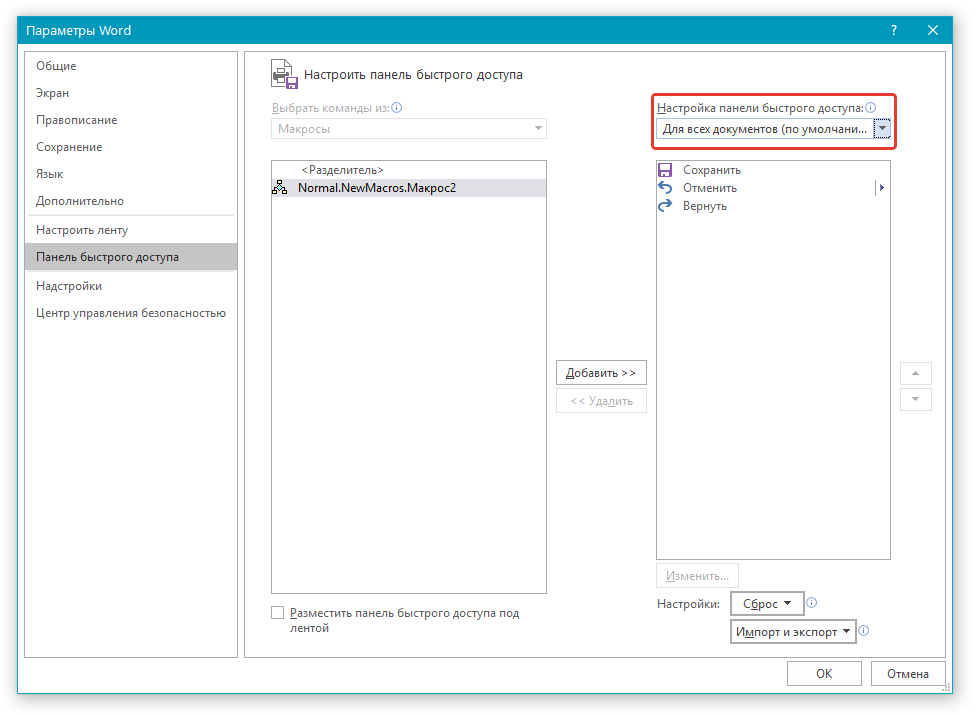Move selected command up with the arrow button
Image resolution: width=974 pixels, height=716 pixels.
915,373
